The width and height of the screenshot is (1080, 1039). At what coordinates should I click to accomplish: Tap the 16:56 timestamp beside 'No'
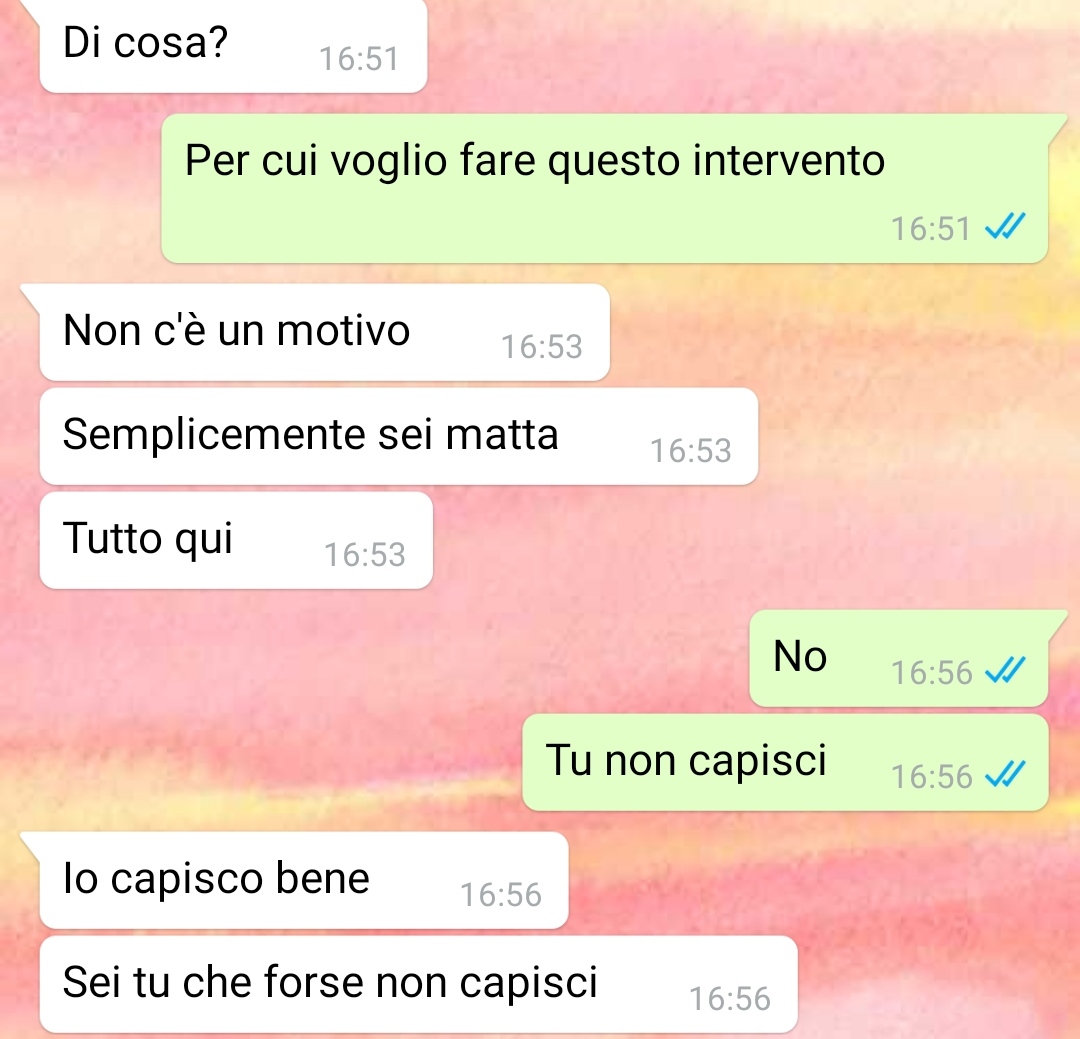(931, 672)
